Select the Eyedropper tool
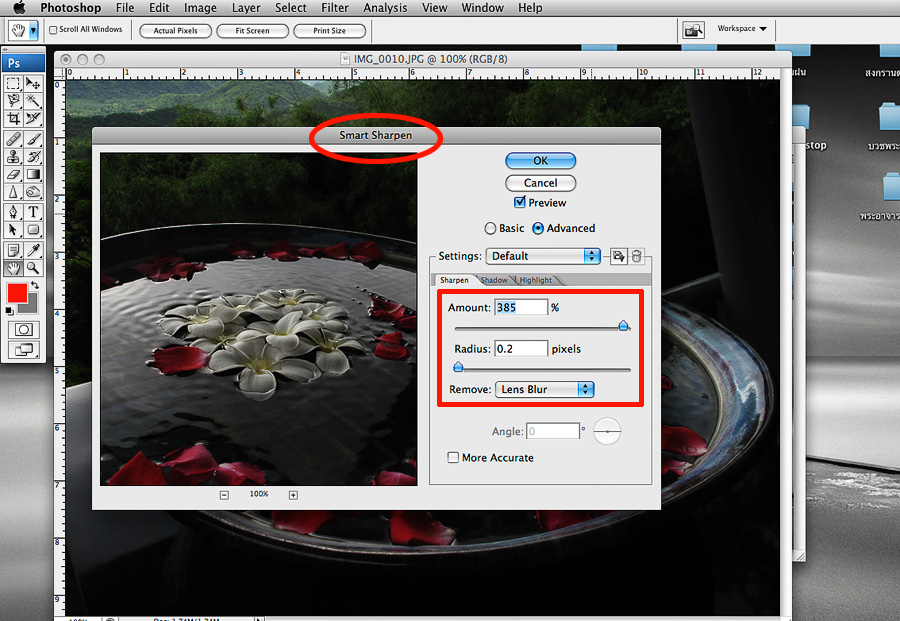Screen dimensions: 900x621 (x=33, y=250)
